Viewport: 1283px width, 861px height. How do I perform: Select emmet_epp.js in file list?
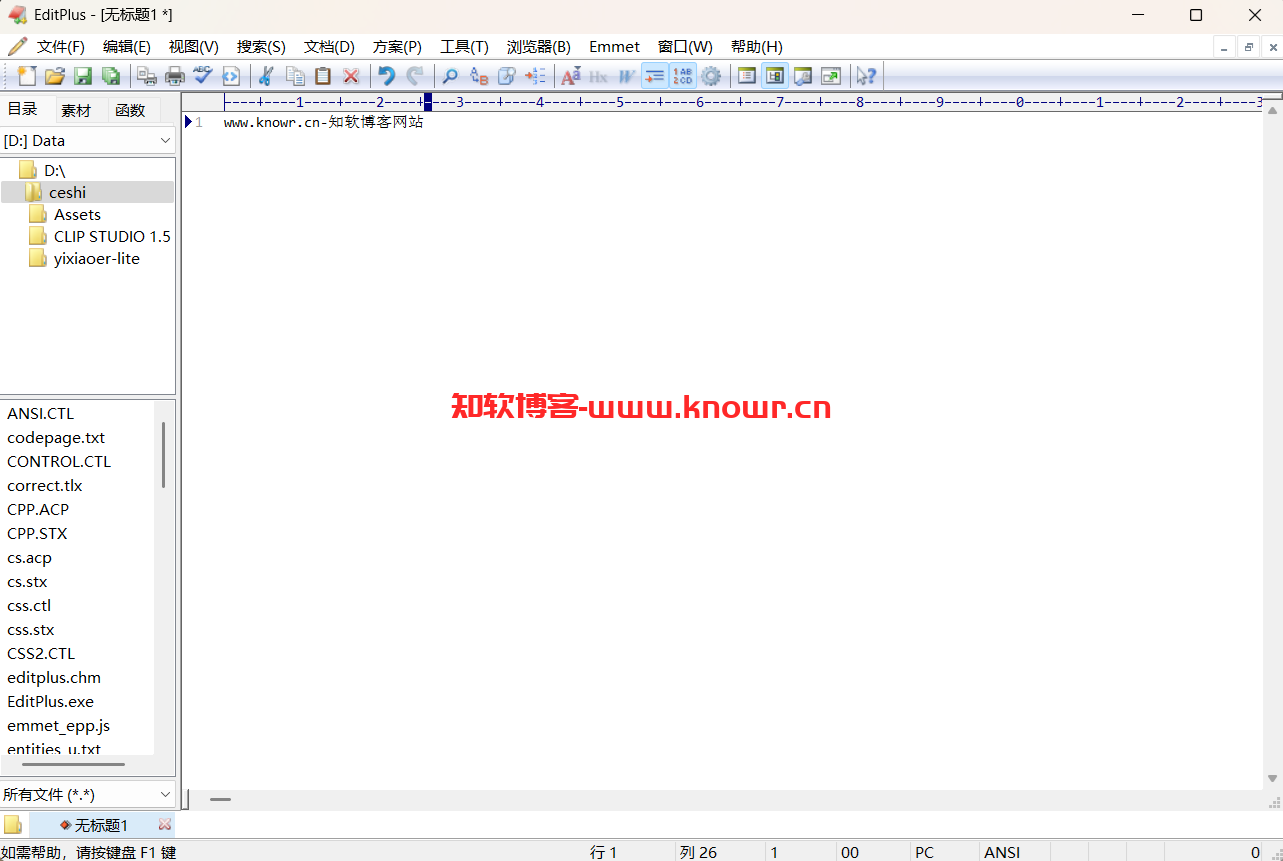click(58, 725)
